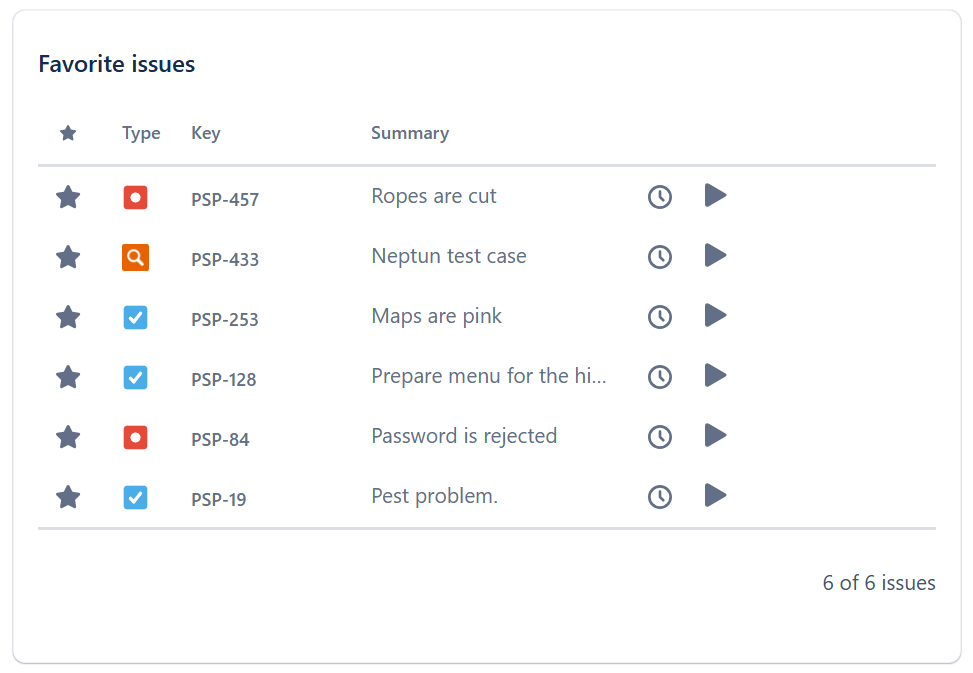Image resolution: width=973 pixels, height=673 pixels.
Task: Open the issue key PSP-253
Action: point(225,320)
